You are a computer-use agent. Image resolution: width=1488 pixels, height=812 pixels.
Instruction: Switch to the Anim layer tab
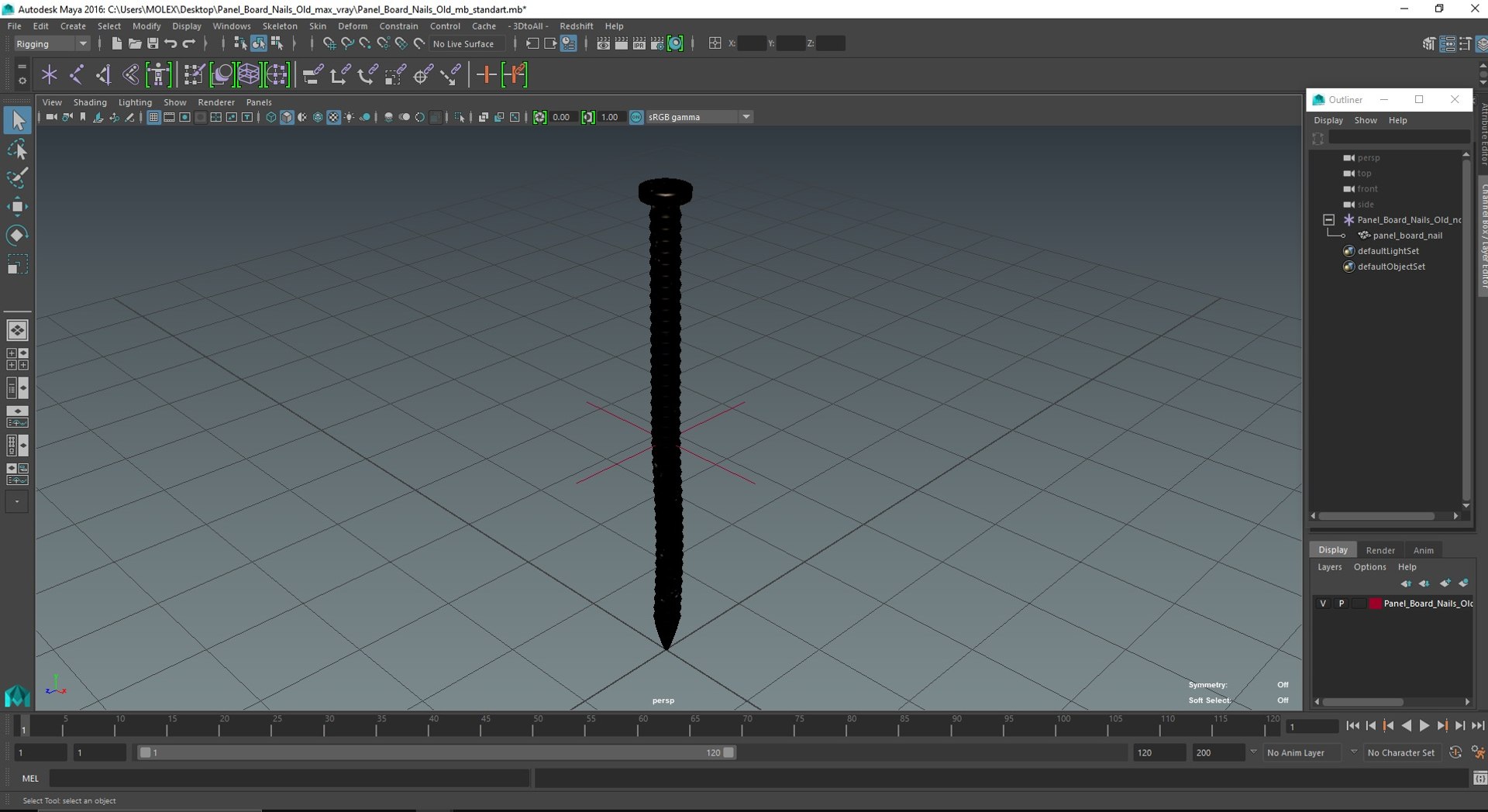1423,550
